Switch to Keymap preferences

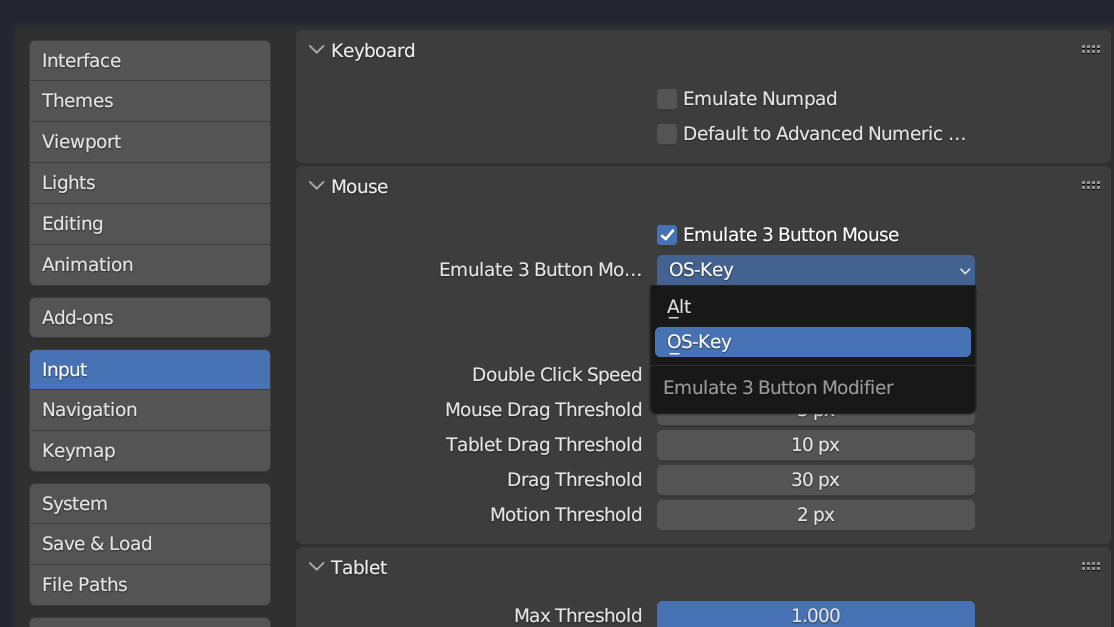pos(150,451)
